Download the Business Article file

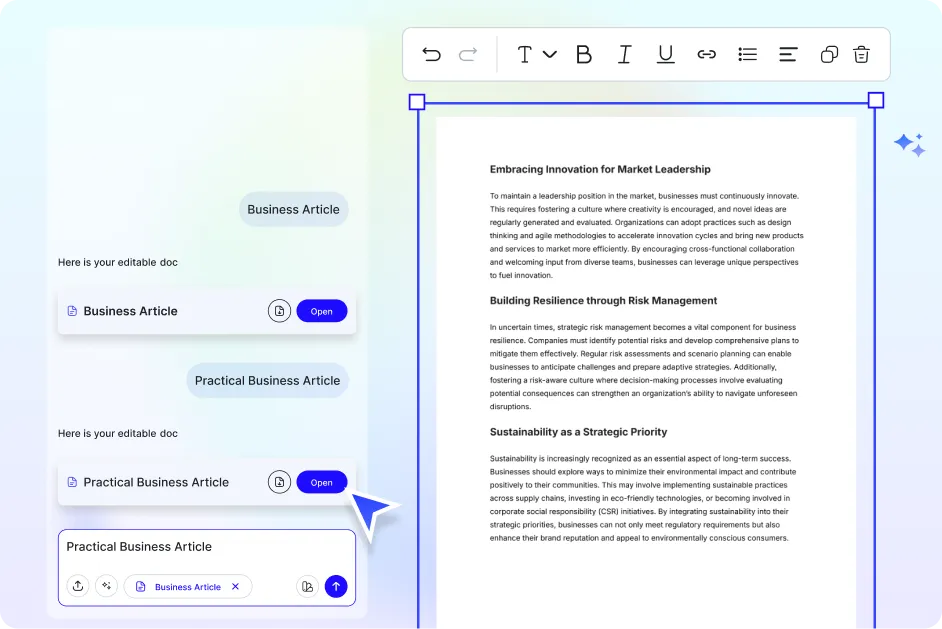(x=279, y=311)
